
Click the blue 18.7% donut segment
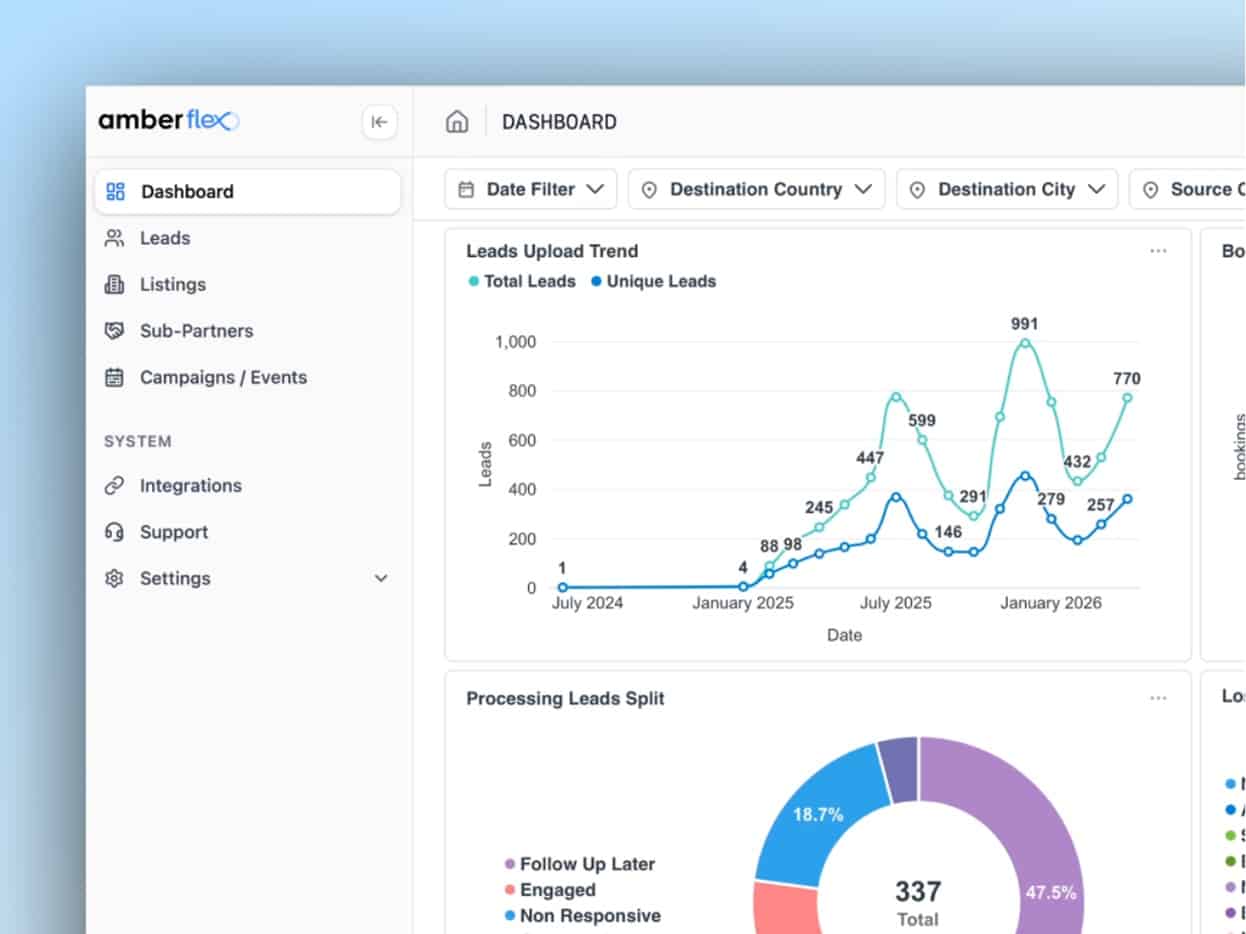tap(820, 815)
